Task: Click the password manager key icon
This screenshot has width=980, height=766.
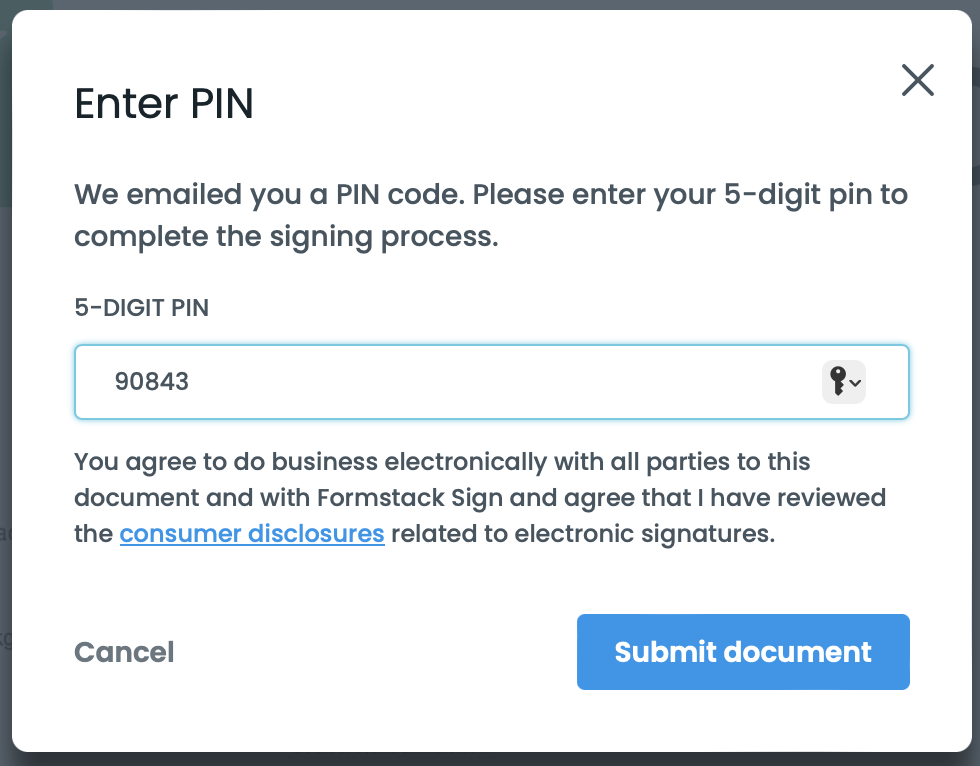Action: 837,381
